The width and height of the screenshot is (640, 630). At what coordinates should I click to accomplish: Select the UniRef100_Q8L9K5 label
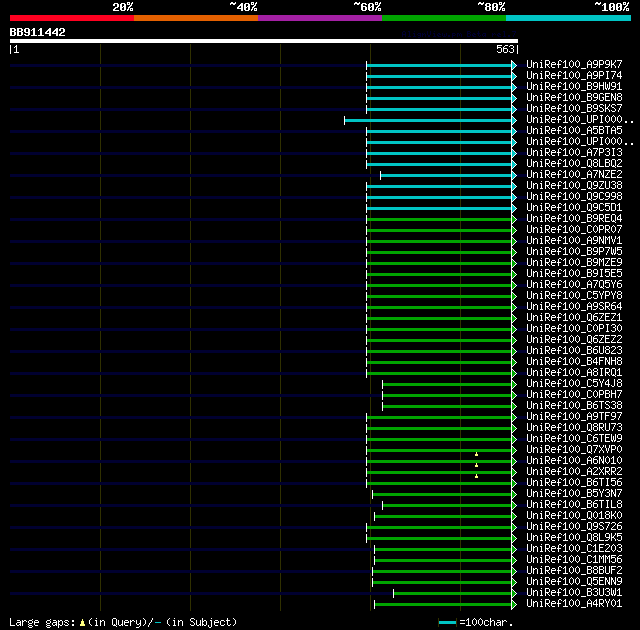point(574,538)
